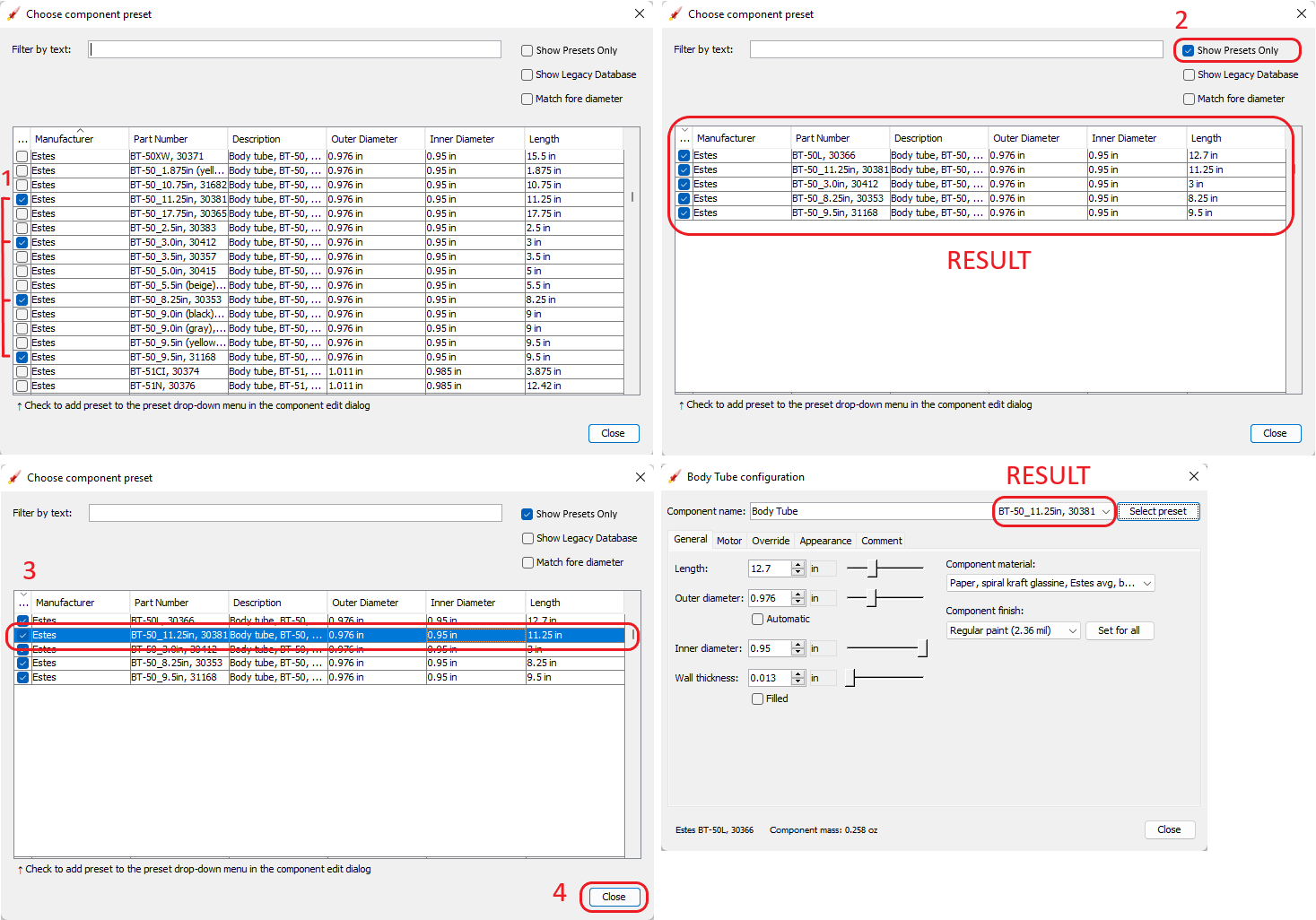Open the Component finish dropdown
The image size is (1316, 920).
[x=1012, y=629]
